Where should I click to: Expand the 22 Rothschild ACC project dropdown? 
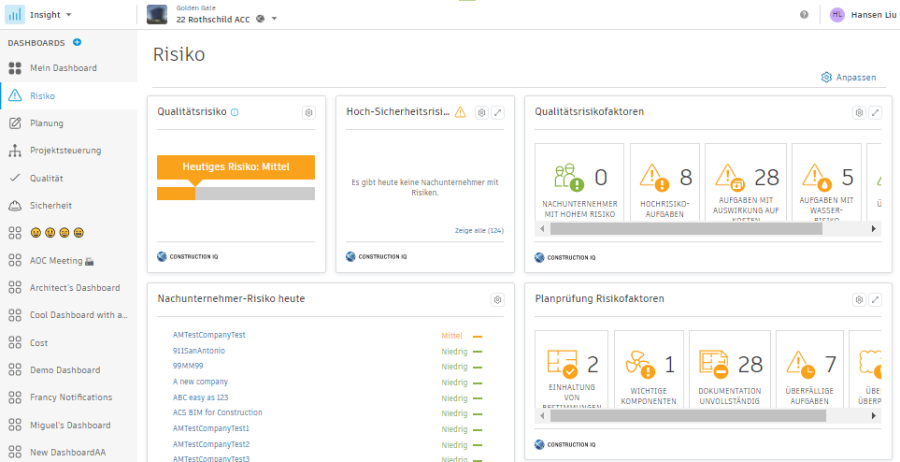(274, 19)
